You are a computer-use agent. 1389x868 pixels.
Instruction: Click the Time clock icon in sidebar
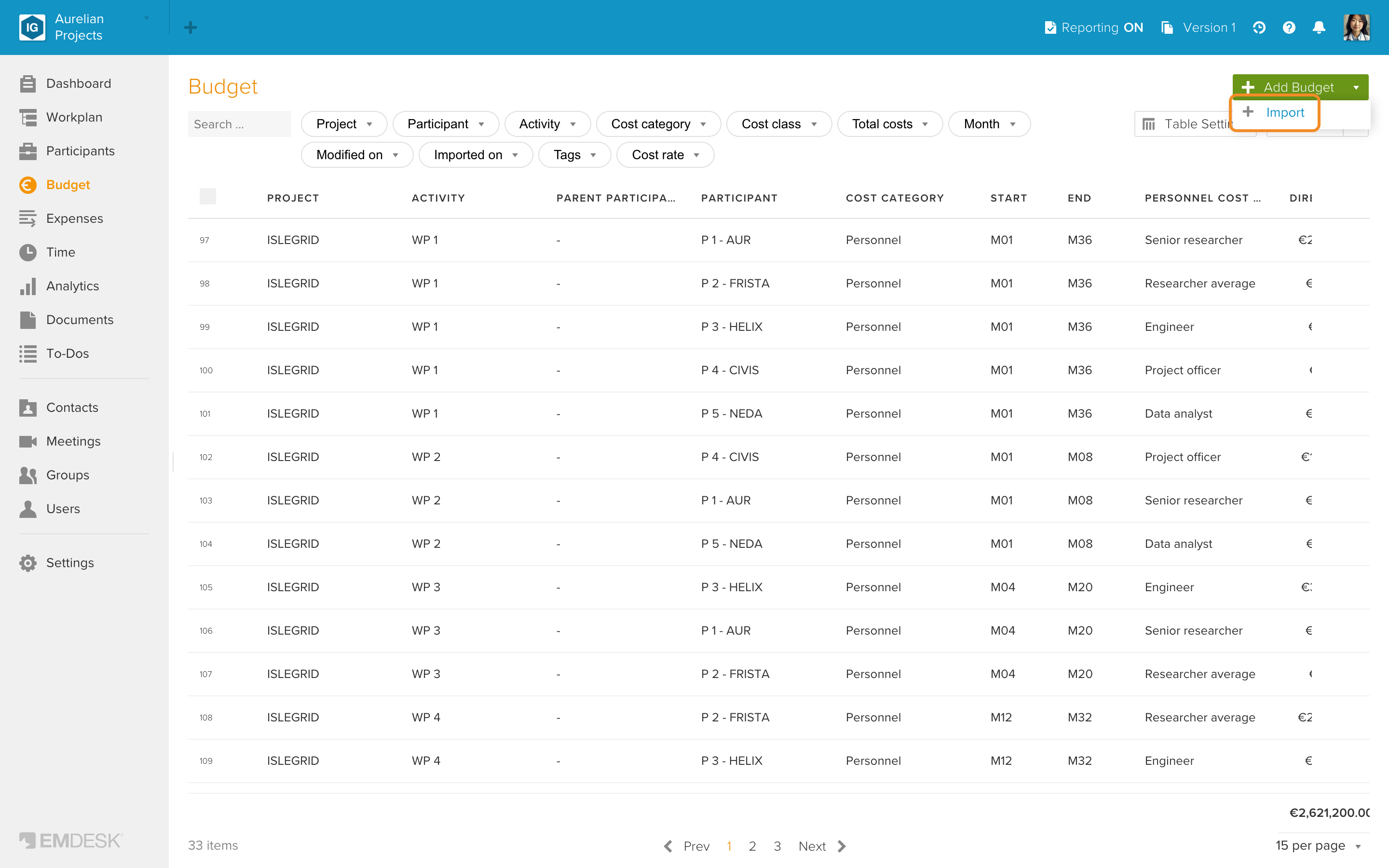tap(27, 252)
